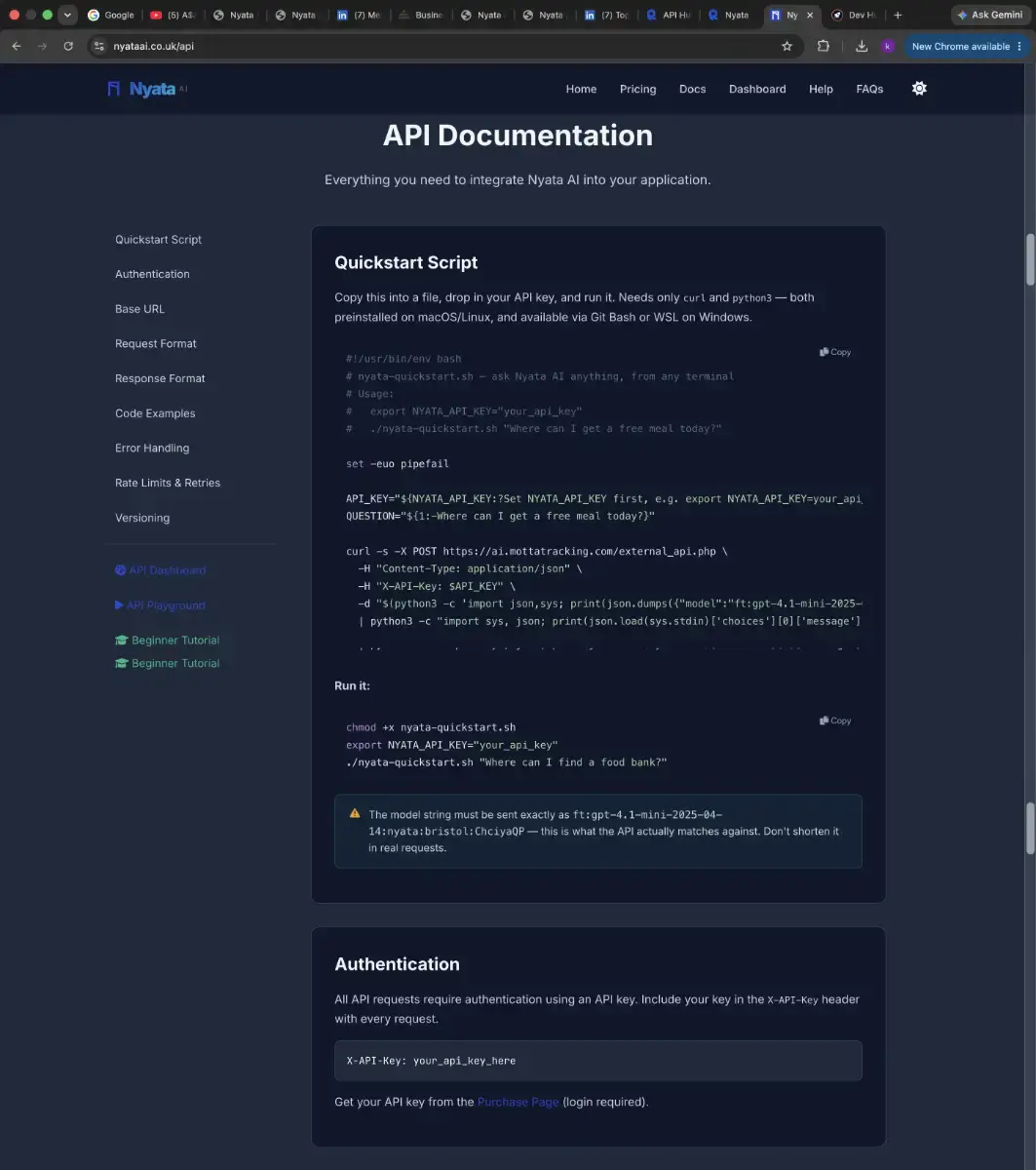
Task: Jump to Rate Limits & Retries in sidebar
Action: click(x=168, y=483)
